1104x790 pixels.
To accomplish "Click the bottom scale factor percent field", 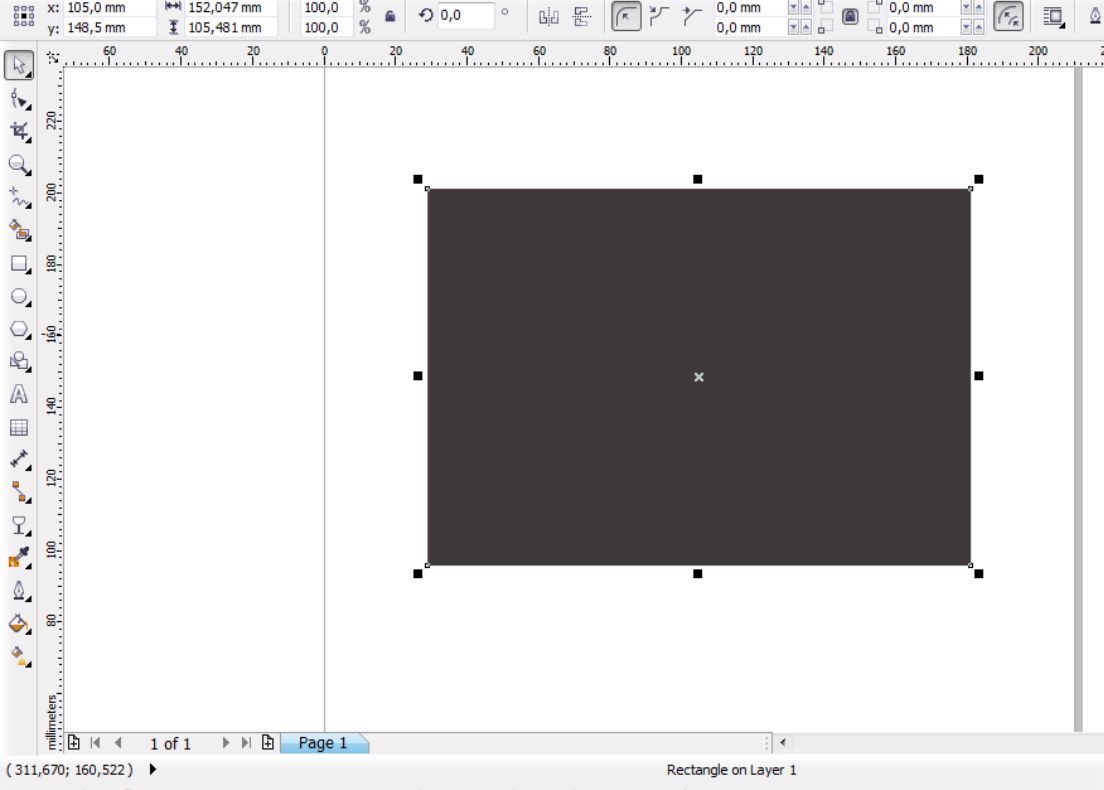I will click(327, 27).
